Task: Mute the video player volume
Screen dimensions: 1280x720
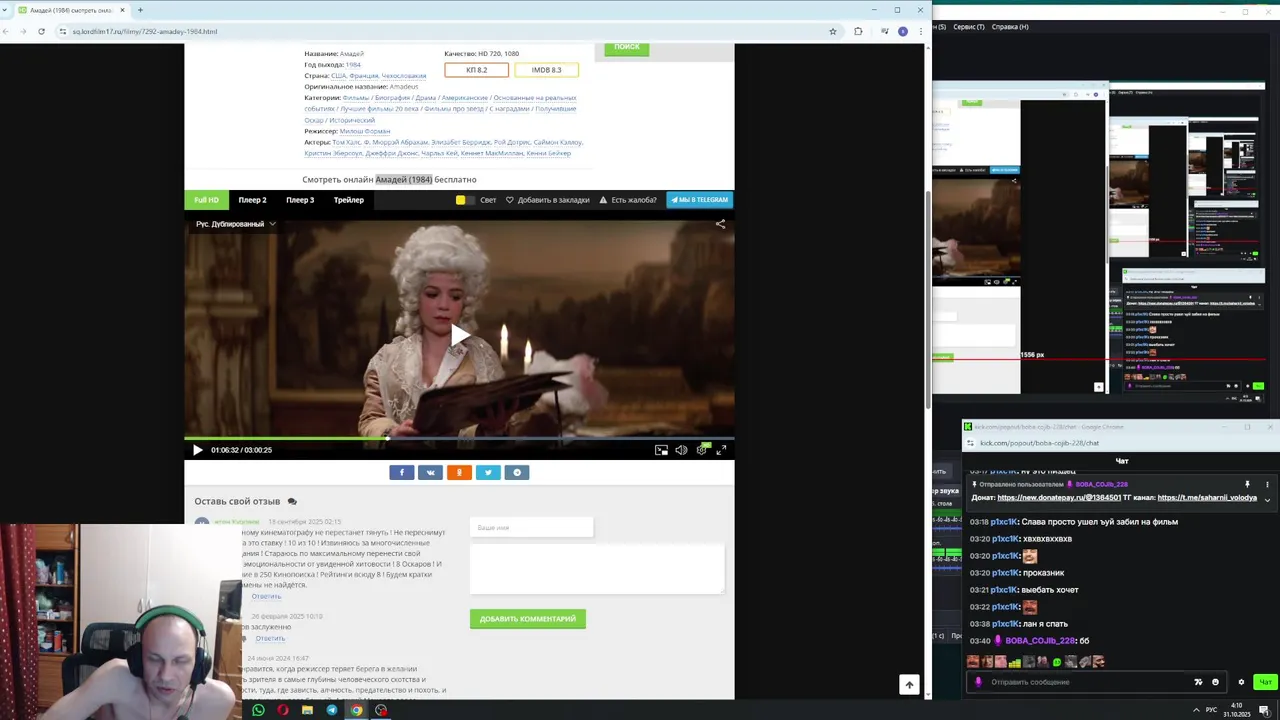Action: coord(681,450)
